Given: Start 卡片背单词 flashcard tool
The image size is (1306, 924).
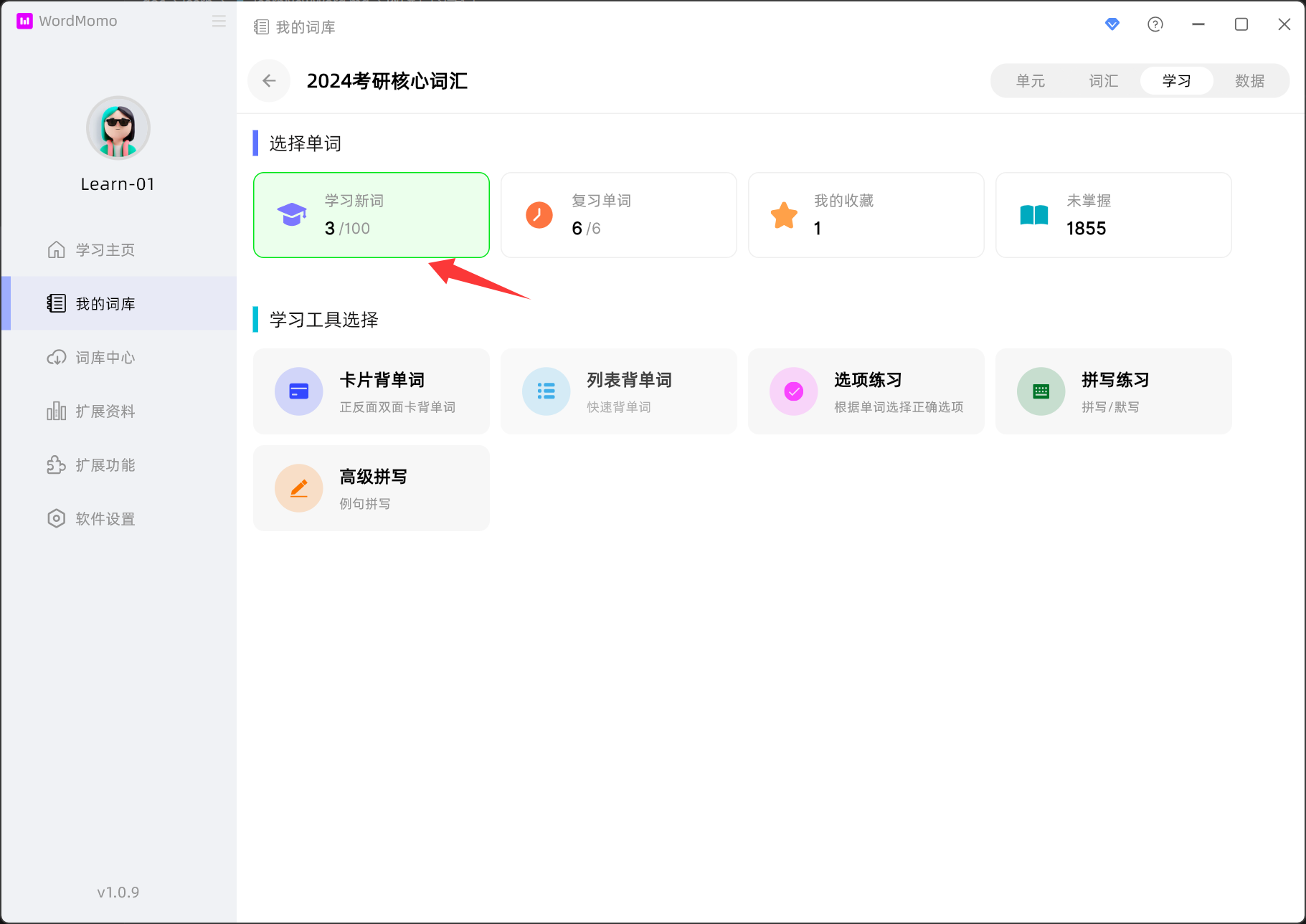Looking at the screenshot, I should [x=371, y=391].
